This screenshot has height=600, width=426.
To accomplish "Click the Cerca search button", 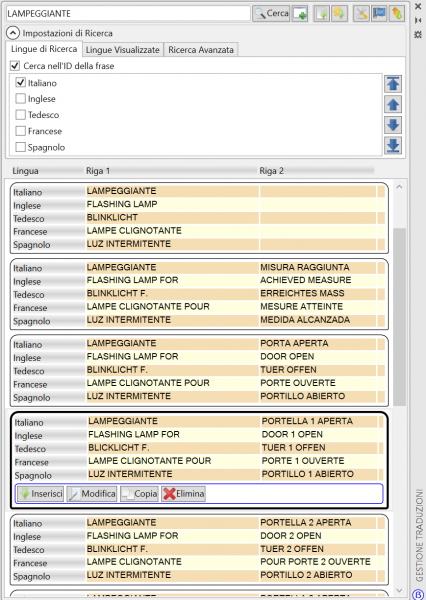I will pyautogui.click(x=271, y=14).
